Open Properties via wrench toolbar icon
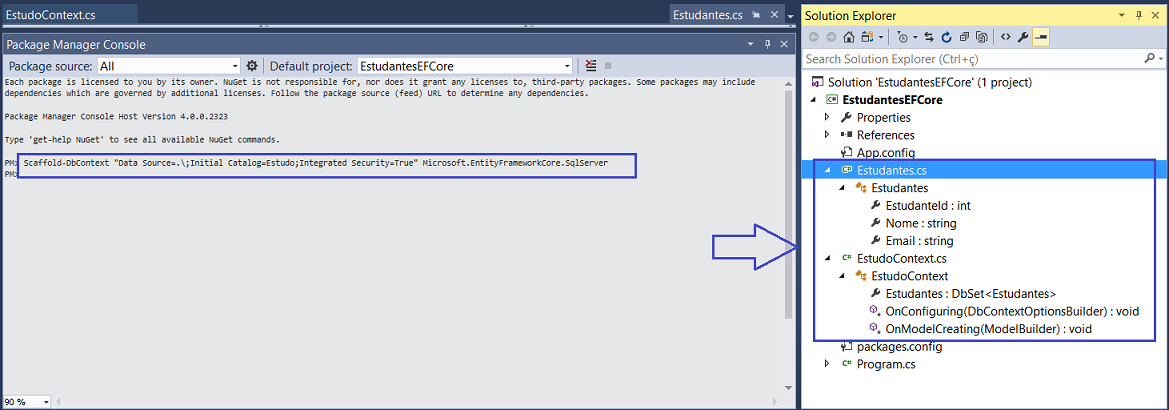Viewport: 1169px width, 410px height. [1023, 37]
